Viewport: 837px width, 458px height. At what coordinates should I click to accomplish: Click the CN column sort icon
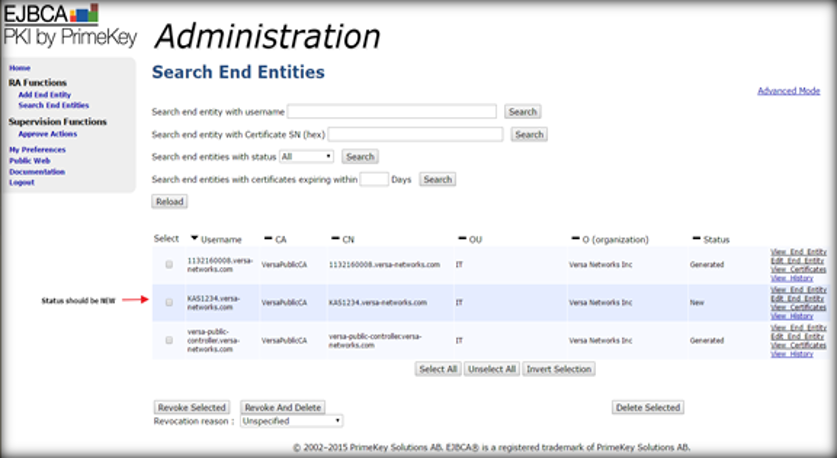tap(335, 238)
